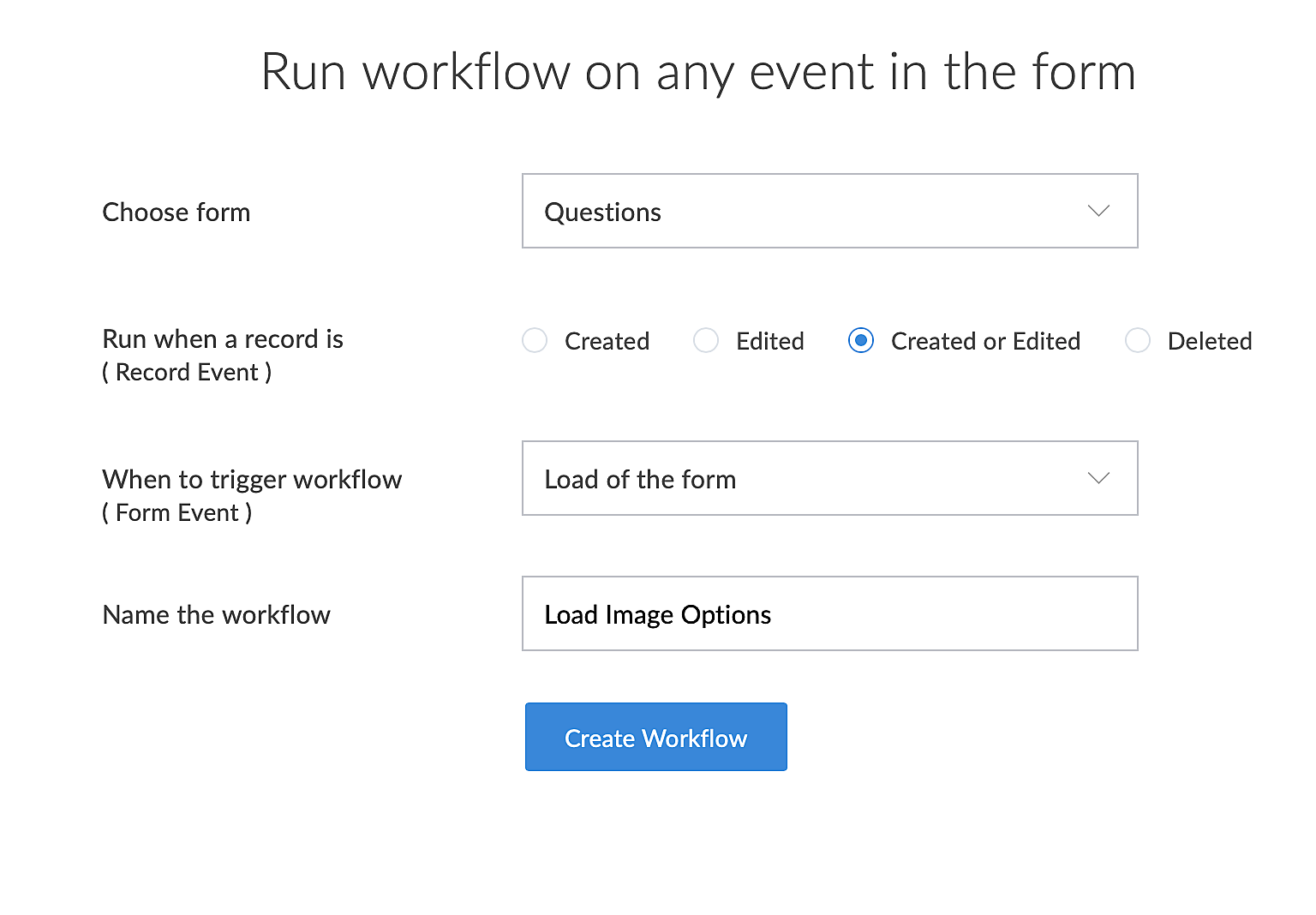
Task: Choose the Edited radio button
Action: (x=706, y=341)
